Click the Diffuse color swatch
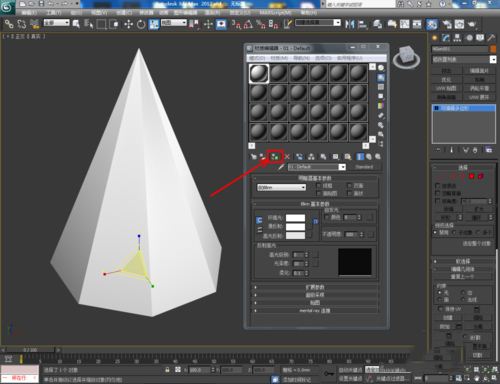The width and height of the screenshot is (500, 384). pyautogui.click(x=295, y=227)
